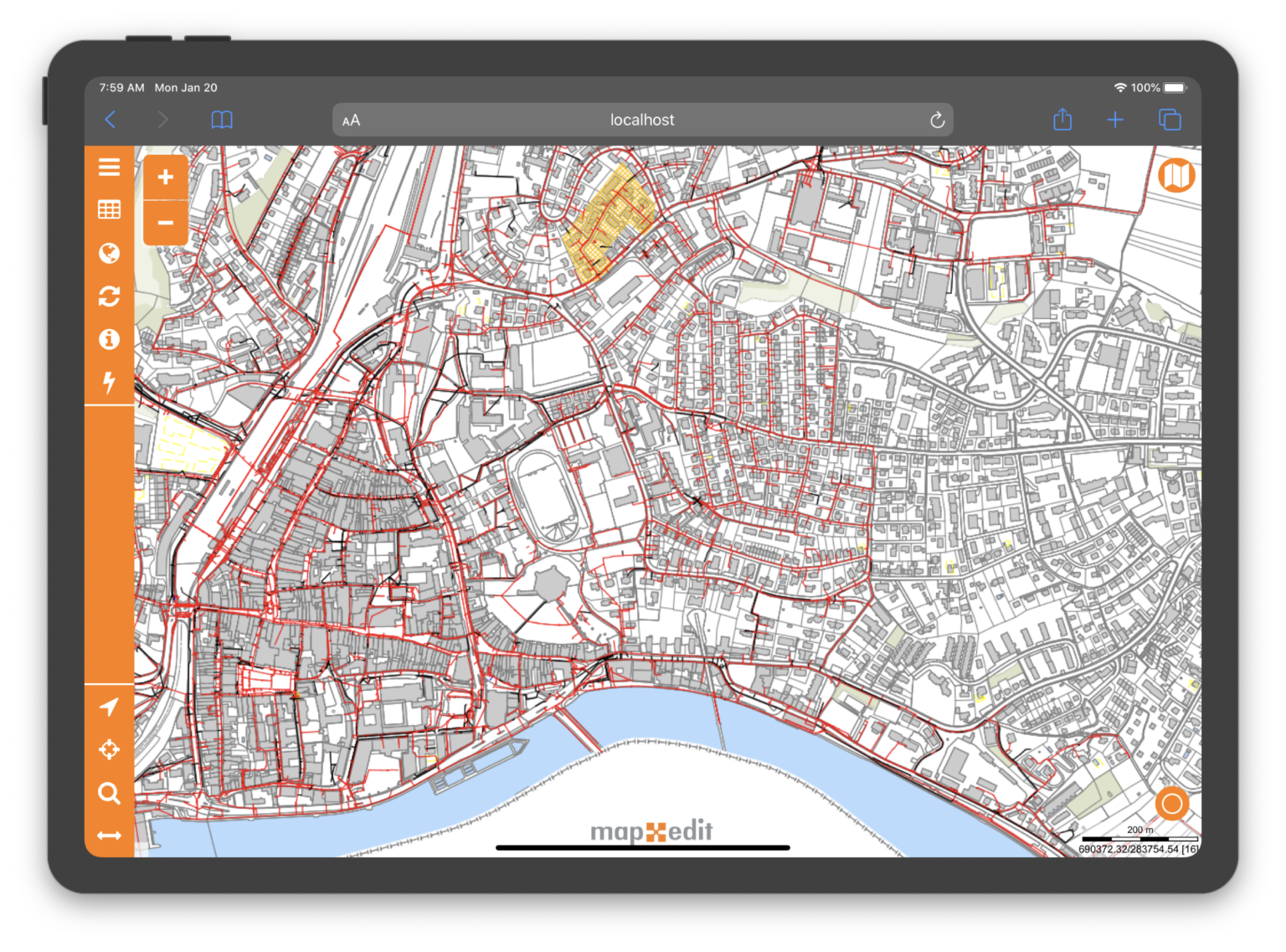Viewport: 1286px width, 952px height.
Task: Click the localhost address bar
Action: point(642,120)
